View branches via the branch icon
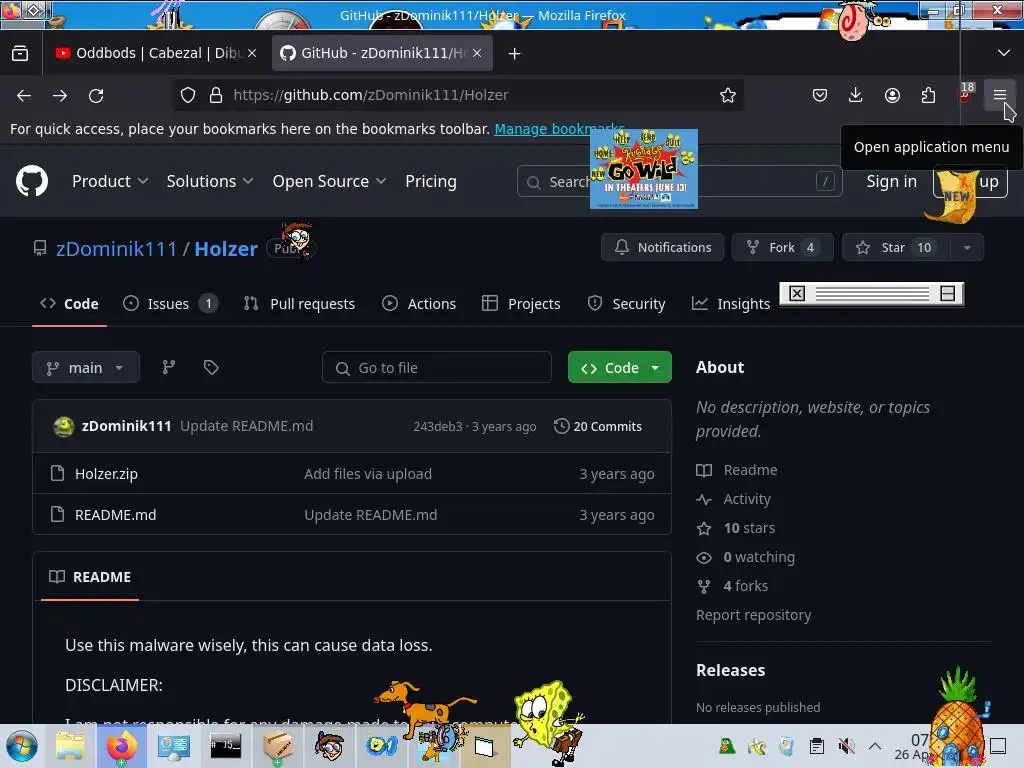The height and width of the screenshot is (768, 1024). [168, 368]
